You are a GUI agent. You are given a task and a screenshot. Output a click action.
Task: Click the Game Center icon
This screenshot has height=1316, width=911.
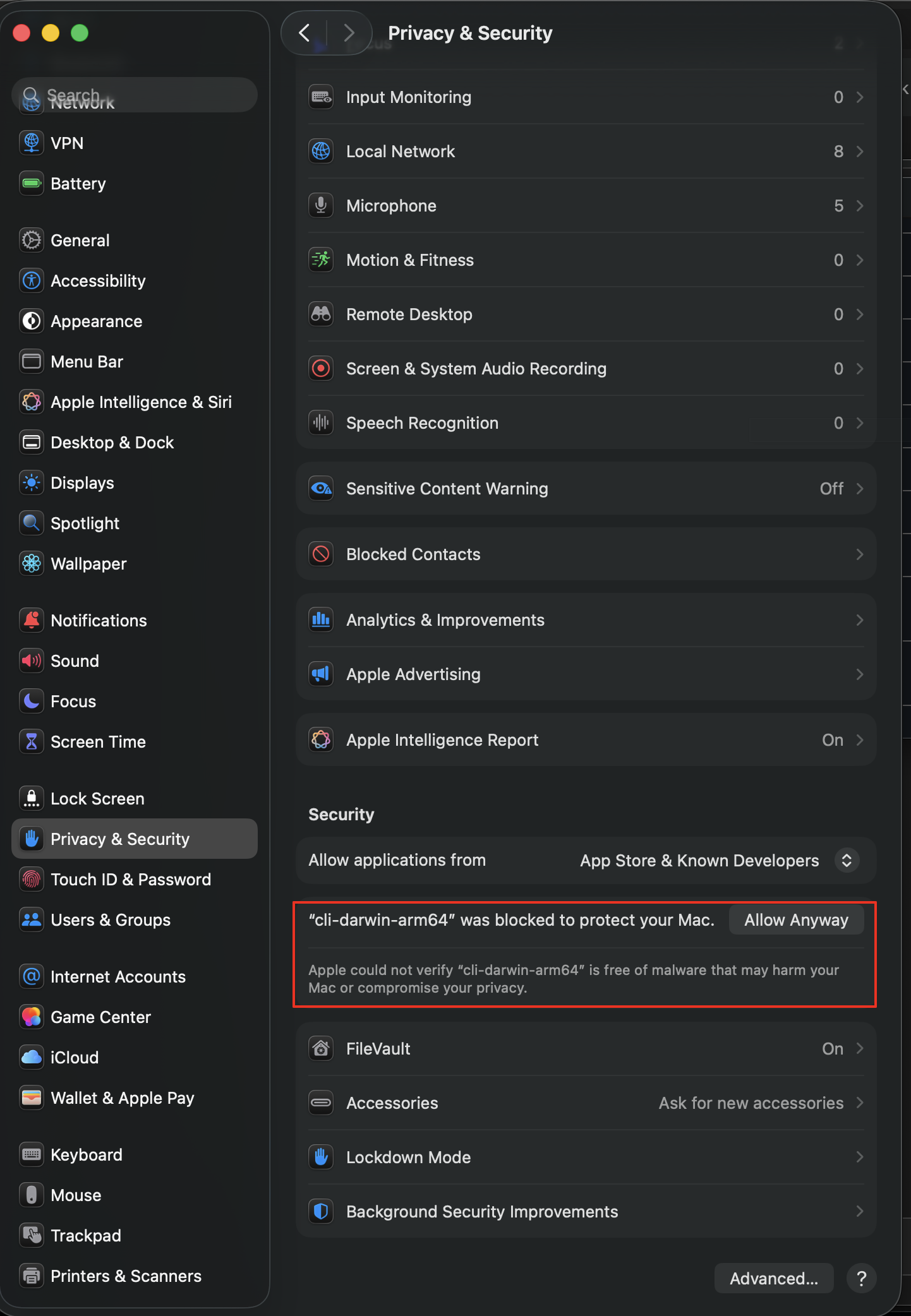[31, 1017]
